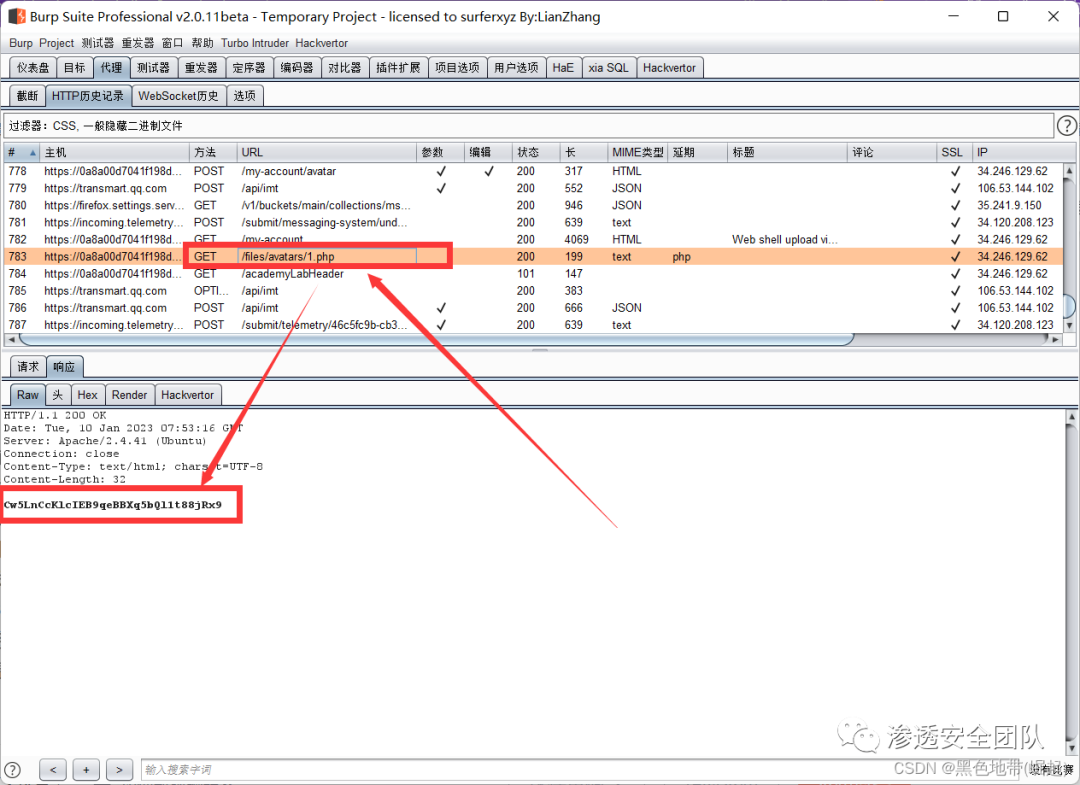
Task: Open the 选项 proxy sub-tab
Action: click(x=245, y=96)
